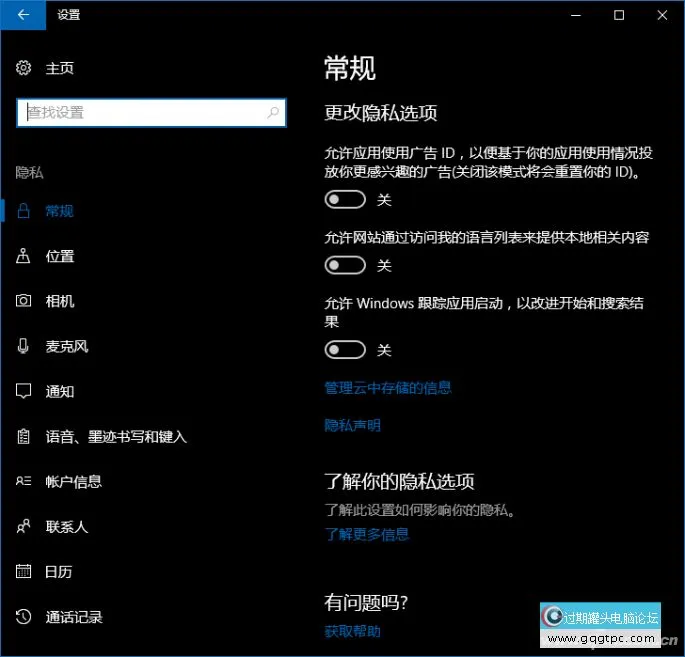Click the location pin icon beside 位置
685x657 pixels.
(23, 256)
